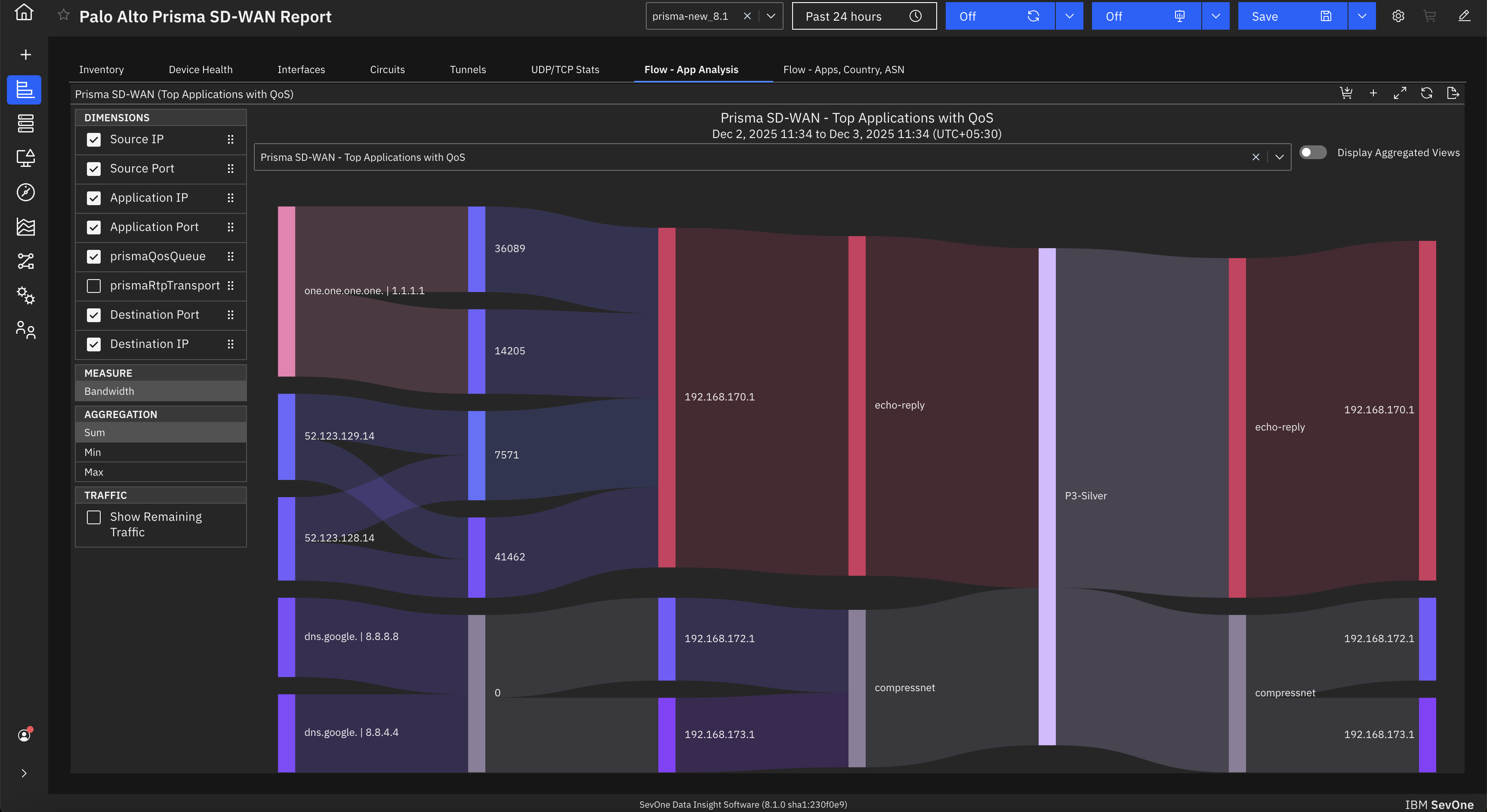This screenshot has height=812, width=1487.
Task: Open the report settings gear
Action: coord(1398,16)
